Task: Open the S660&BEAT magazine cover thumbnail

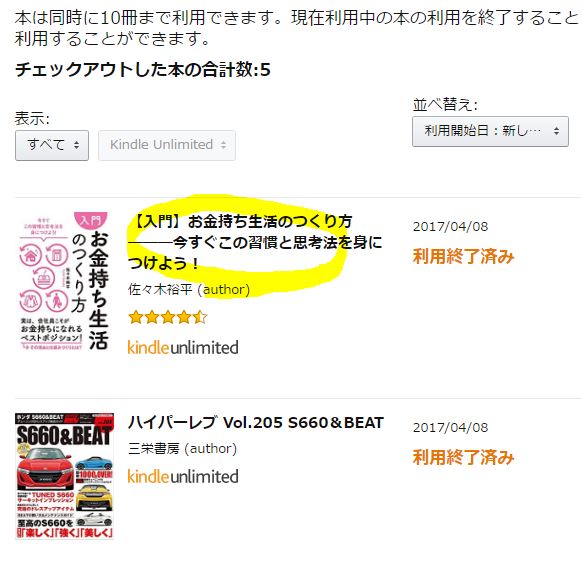Action: click(x=64, y=476)
